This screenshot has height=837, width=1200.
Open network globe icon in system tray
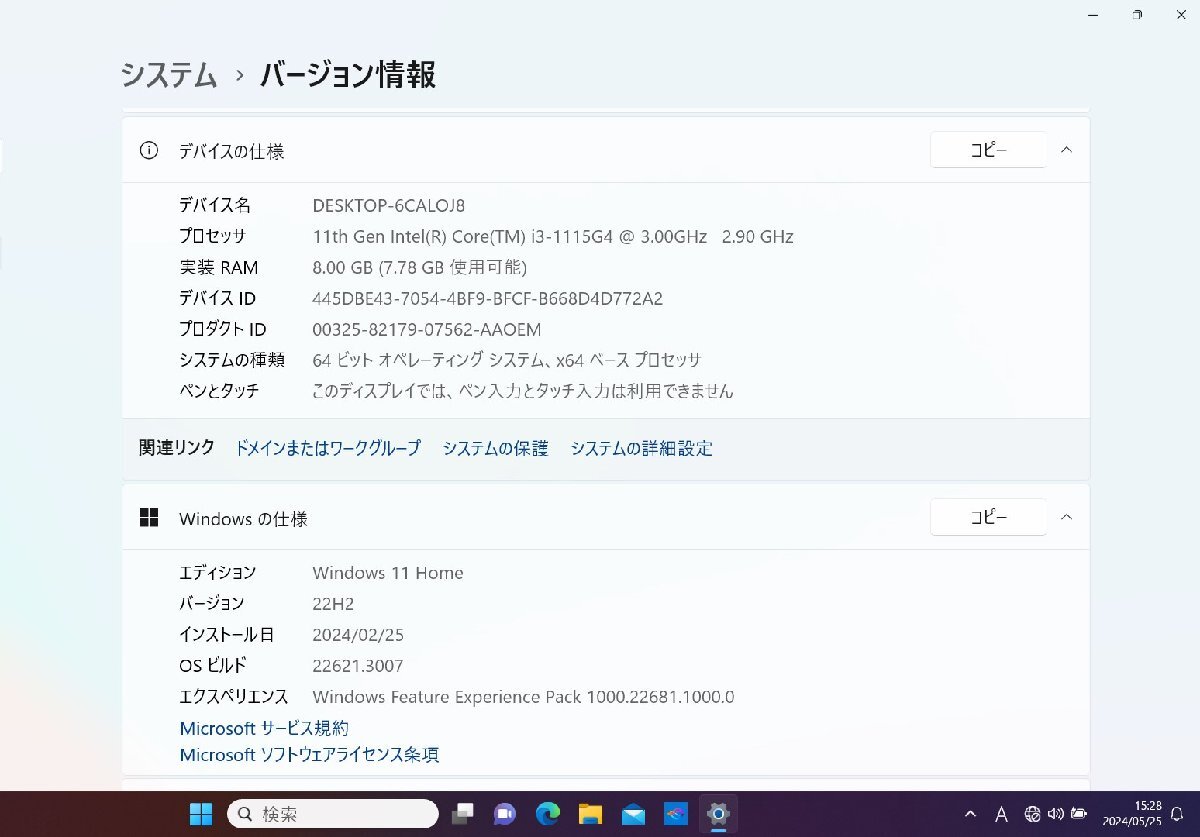pyautogui.click(x=1032, y=814)
